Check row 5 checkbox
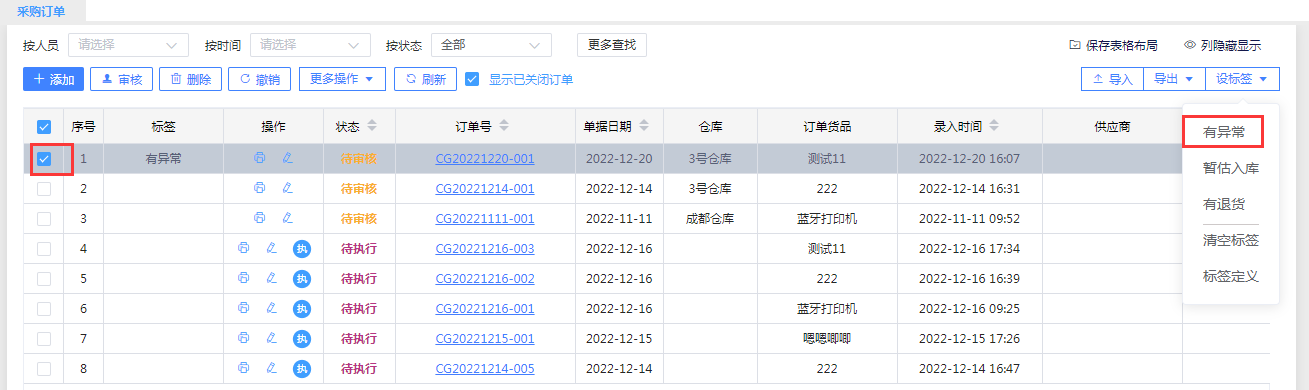Image resolution: width=1309 pixels, height=390 pixels. (44, 278)
